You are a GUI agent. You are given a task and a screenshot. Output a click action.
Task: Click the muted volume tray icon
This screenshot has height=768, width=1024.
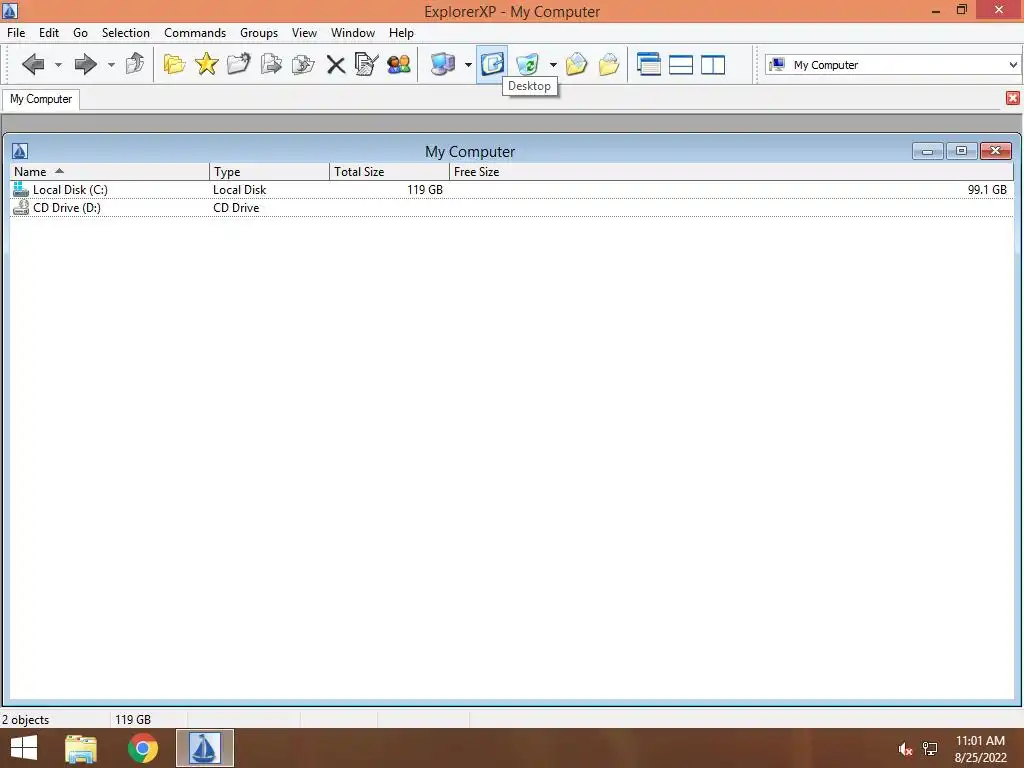click(x=904, y=749)
